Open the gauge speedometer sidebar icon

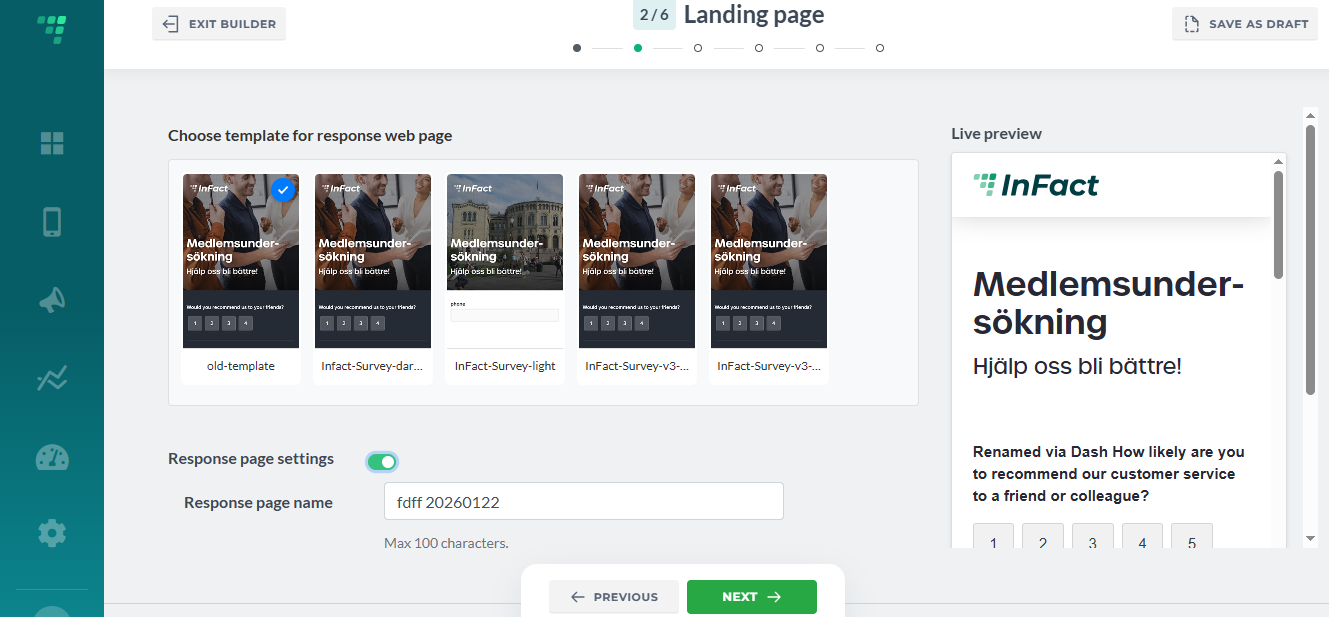point(52,457)
